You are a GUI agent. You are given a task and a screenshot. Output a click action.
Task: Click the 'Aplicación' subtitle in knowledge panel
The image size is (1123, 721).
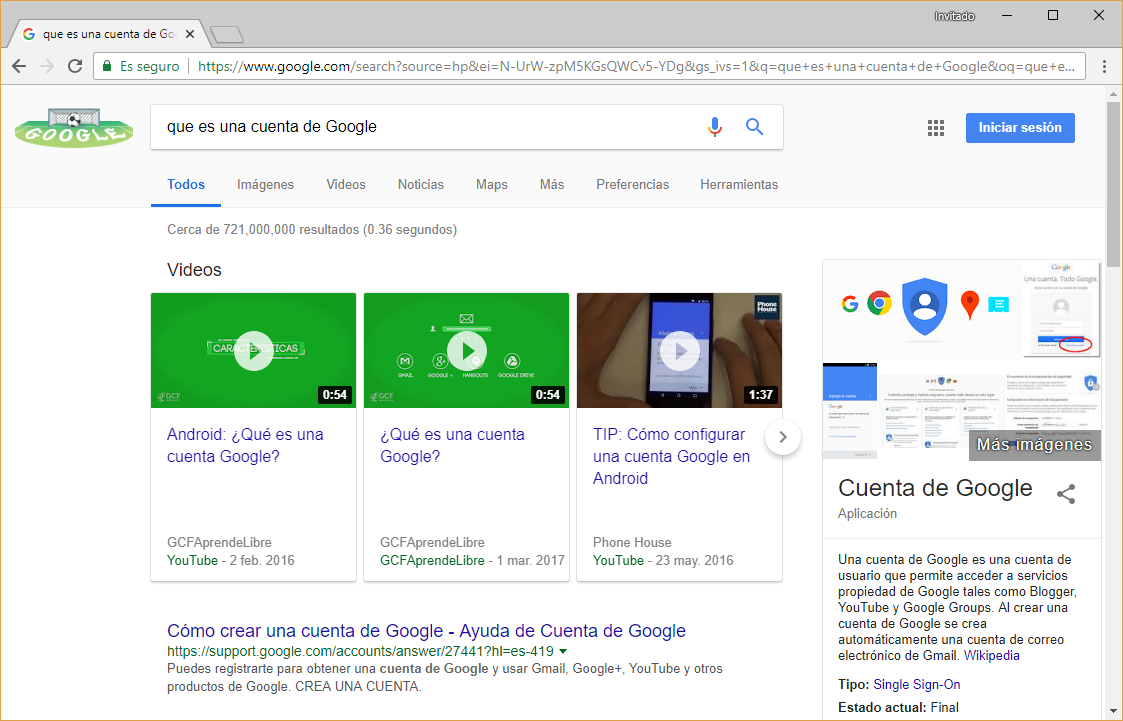click(867, 513)
